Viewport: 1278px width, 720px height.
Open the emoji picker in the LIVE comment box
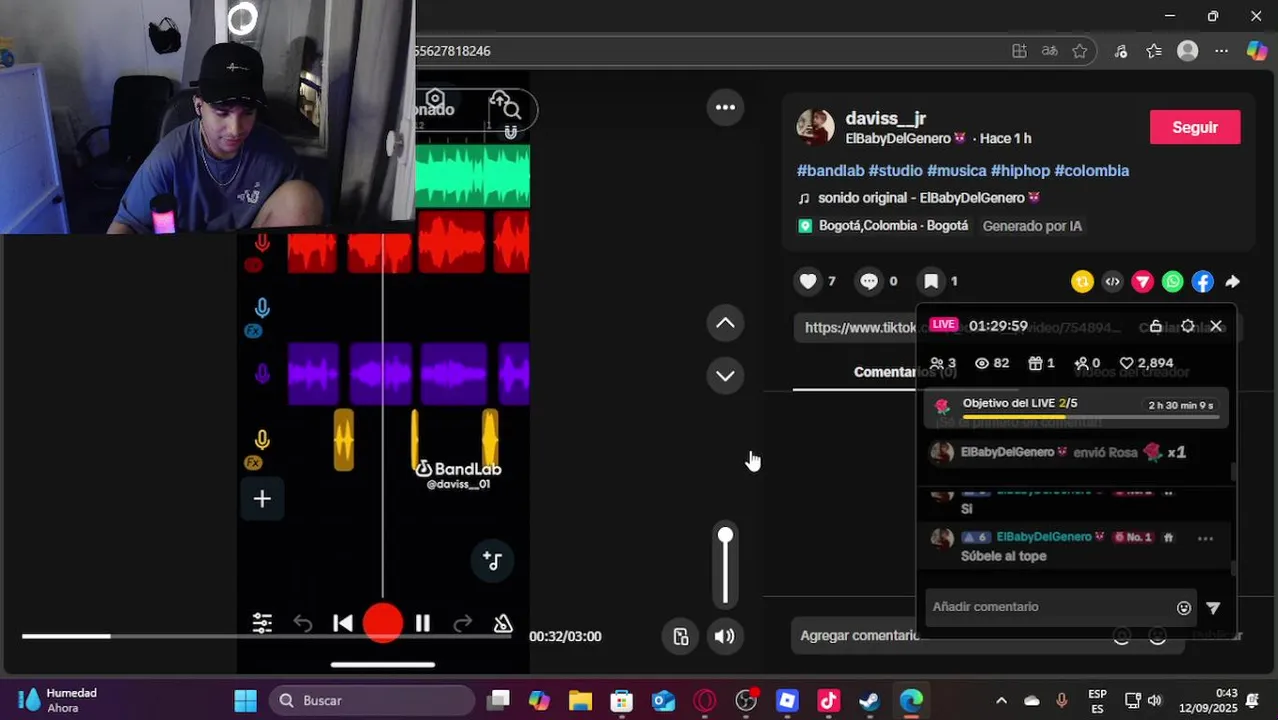[1184, 608]
